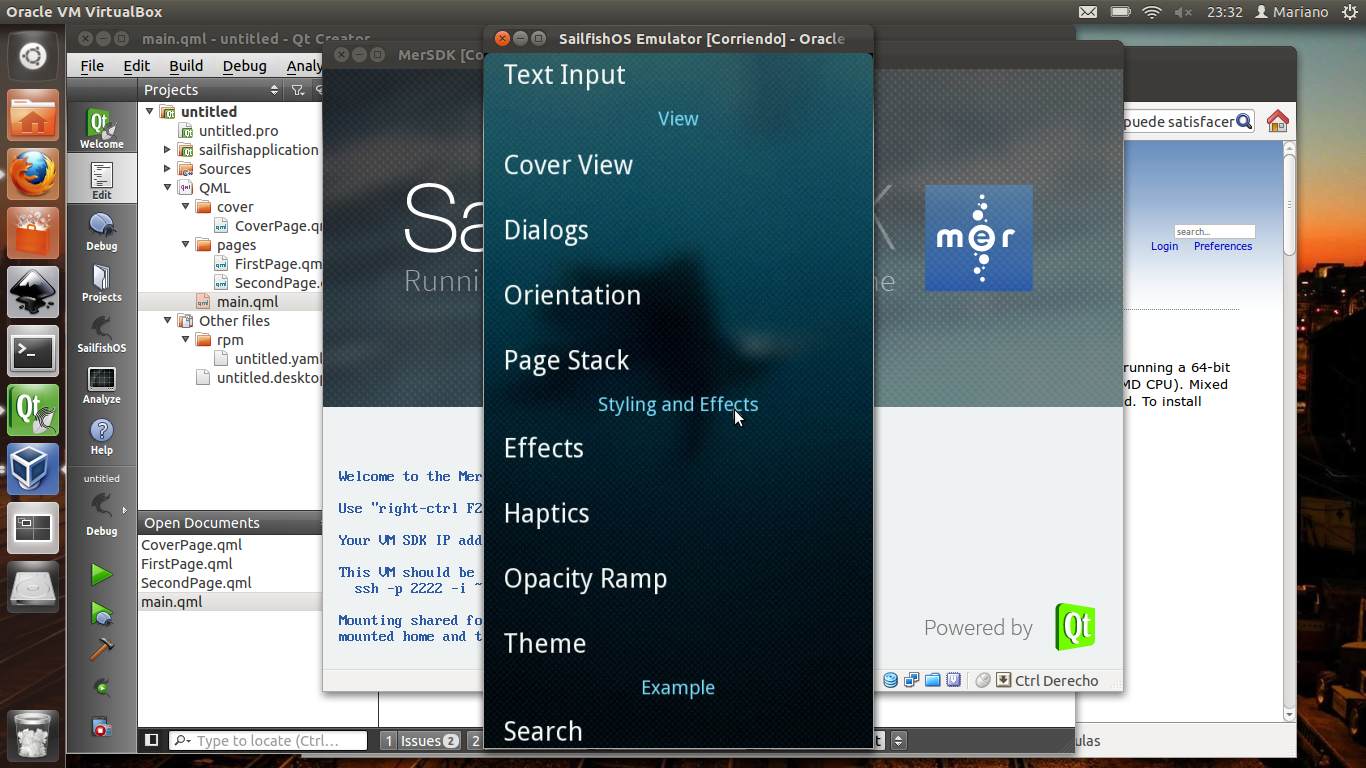Tap Theme in emulator list
This screenshot has height=768, width=1366.
tap(545, 643)
